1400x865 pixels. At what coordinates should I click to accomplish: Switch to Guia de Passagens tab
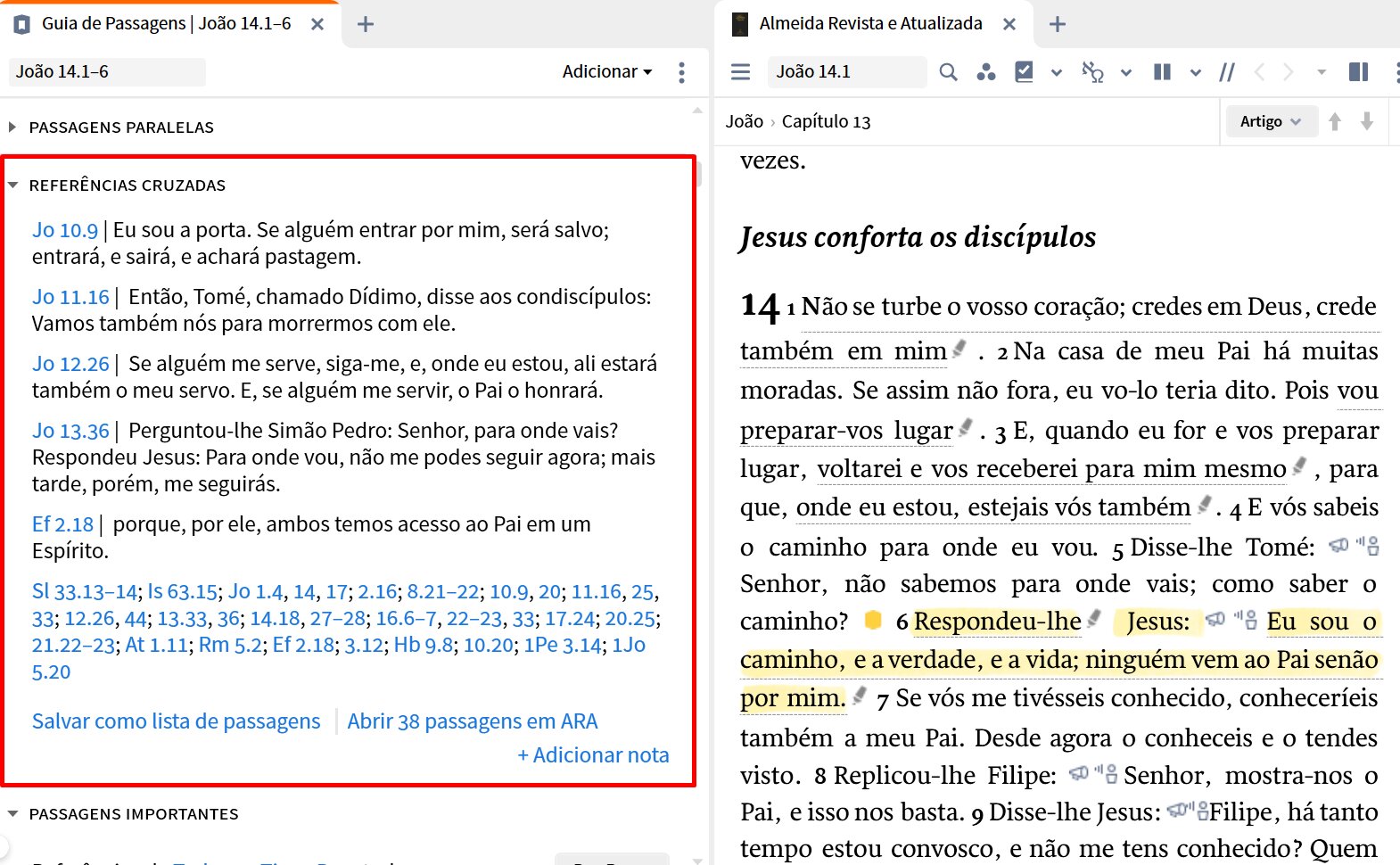point(166,24)
